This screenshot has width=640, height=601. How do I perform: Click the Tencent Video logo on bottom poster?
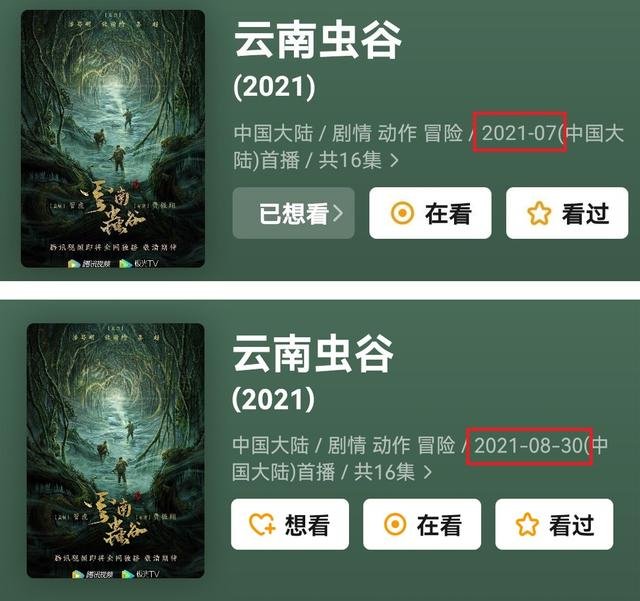pyautogui.click(x=93, y=574)
